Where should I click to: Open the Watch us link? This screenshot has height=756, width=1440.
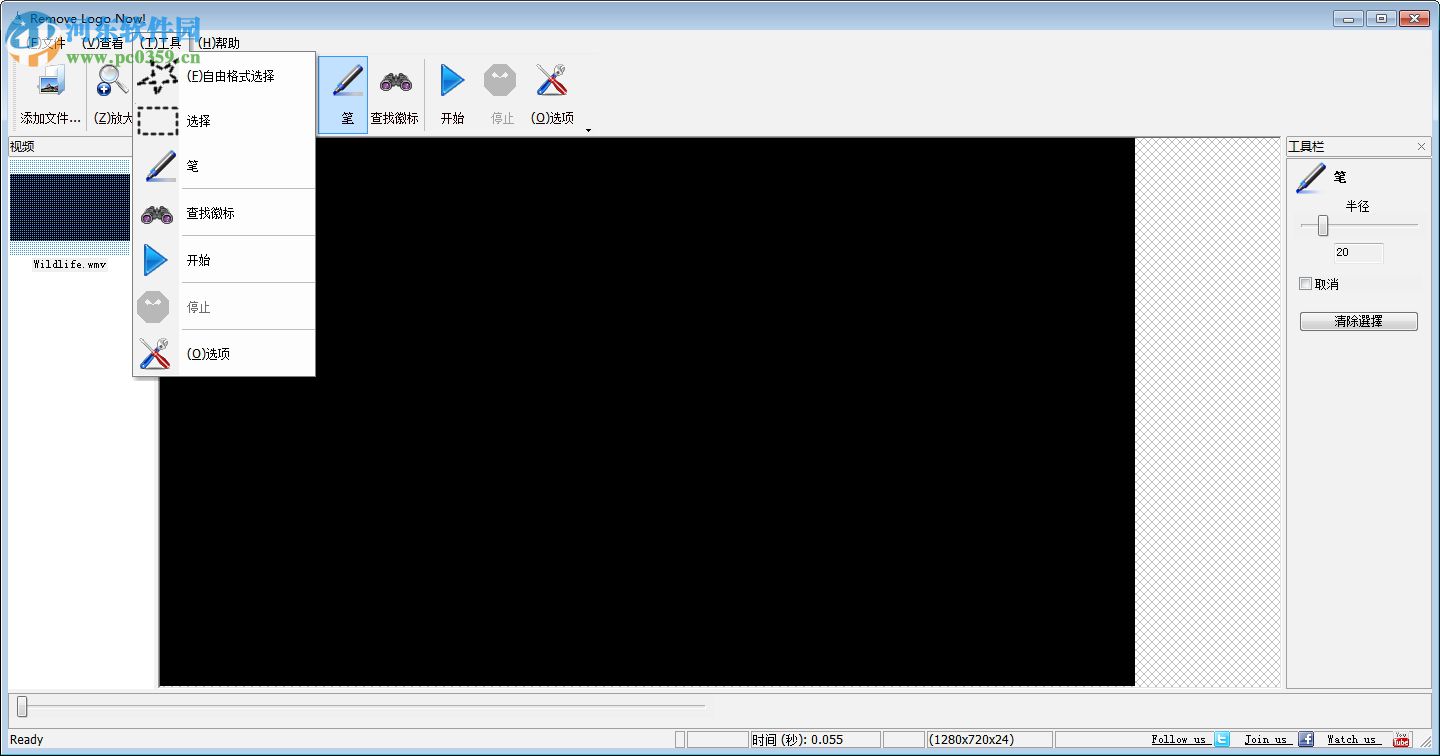click(1352, 740)
